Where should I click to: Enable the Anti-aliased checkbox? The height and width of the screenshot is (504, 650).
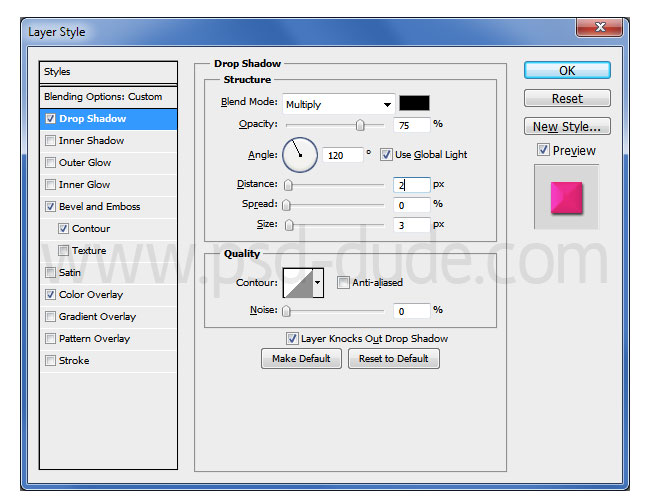point(343,283)
